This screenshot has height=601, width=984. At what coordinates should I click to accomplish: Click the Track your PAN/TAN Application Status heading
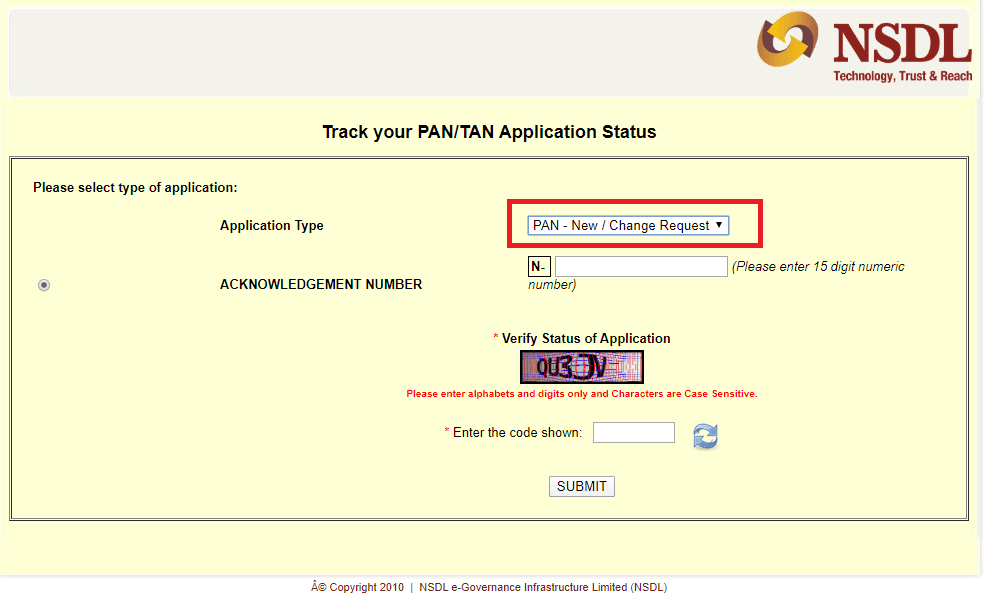pyautogui.click(x=489, y=131)
